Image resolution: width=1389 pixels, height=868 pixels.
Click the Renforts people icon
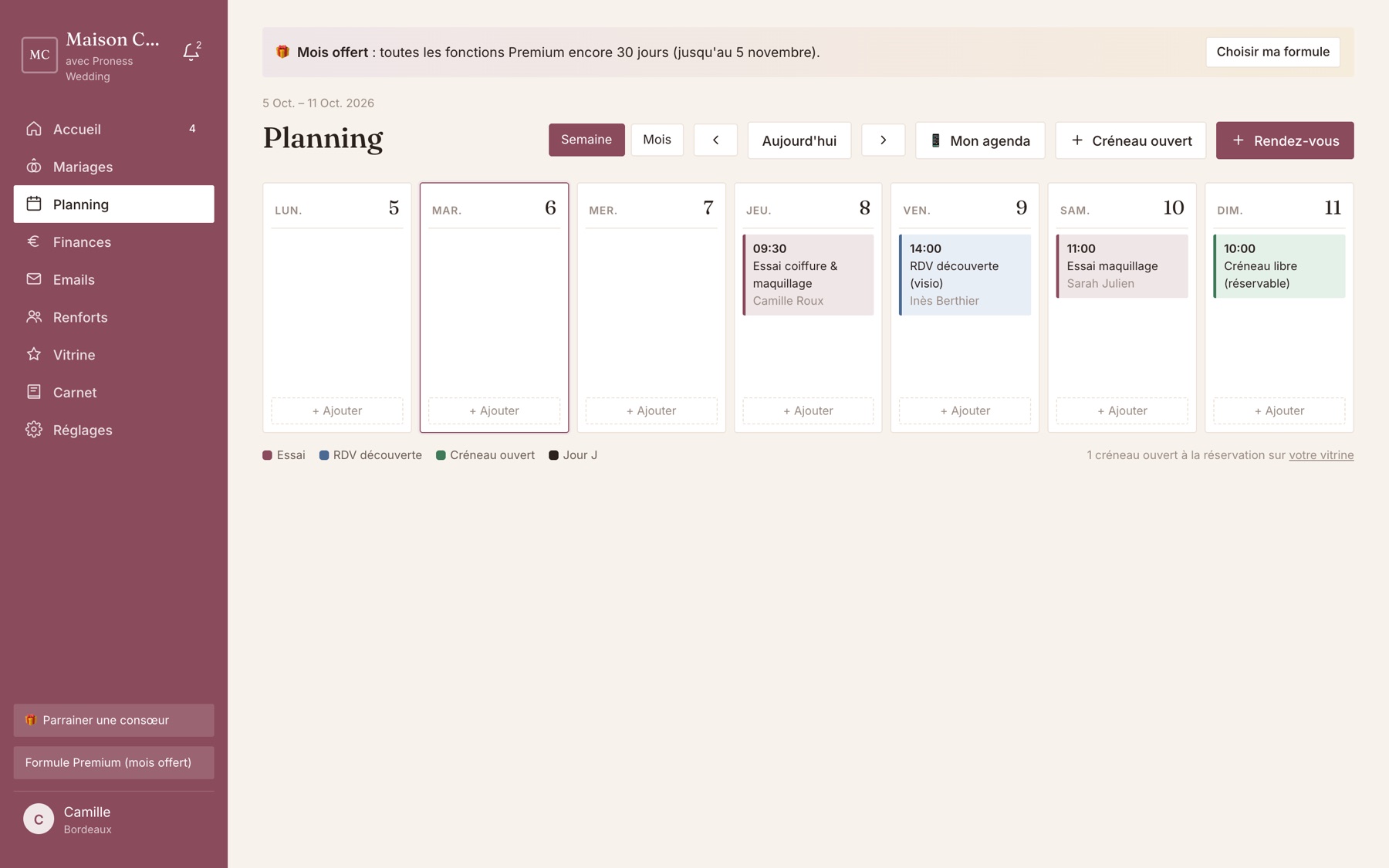[34, 317]
